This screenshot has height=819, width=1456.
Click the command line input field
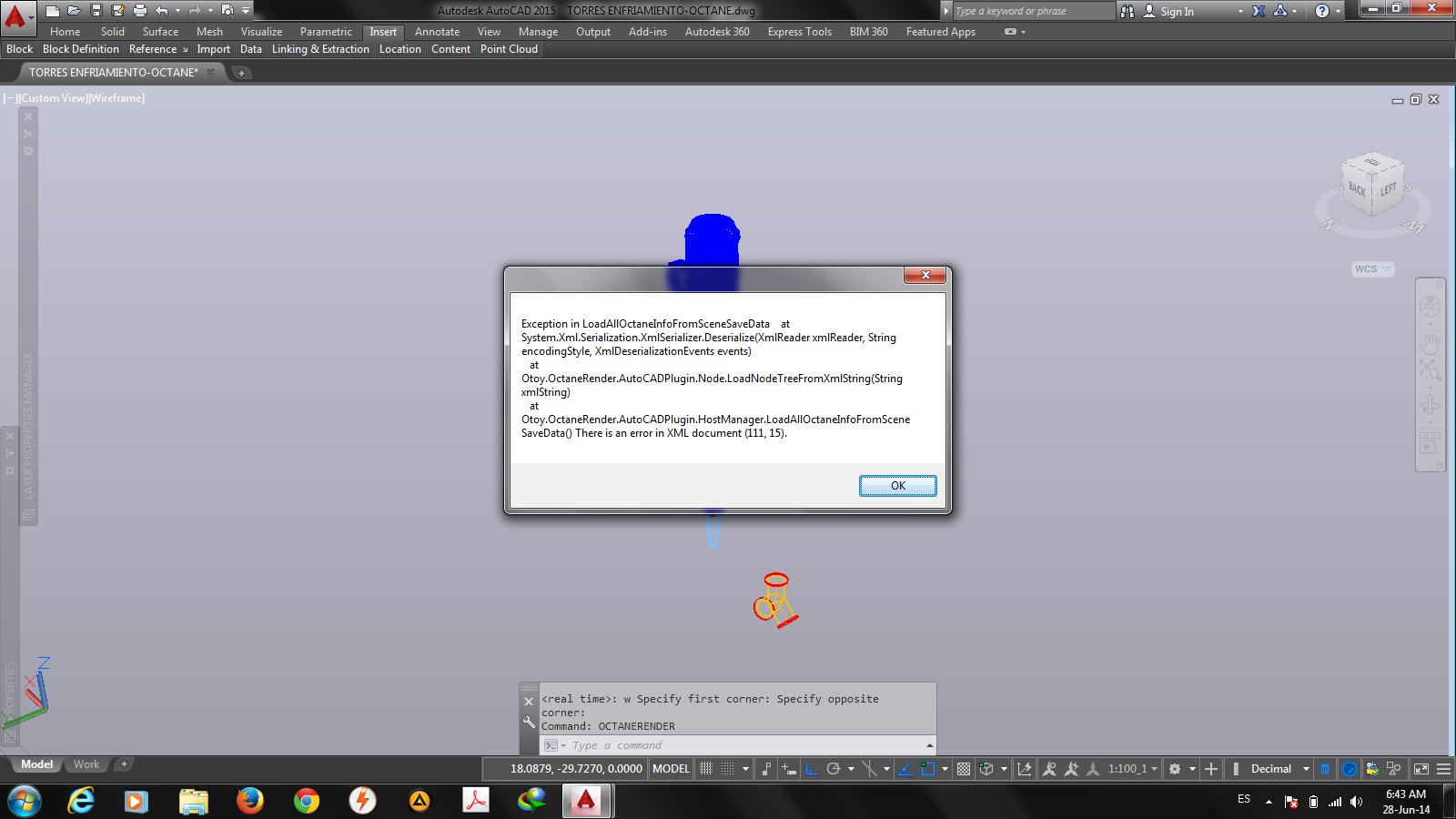click(737, 745)
